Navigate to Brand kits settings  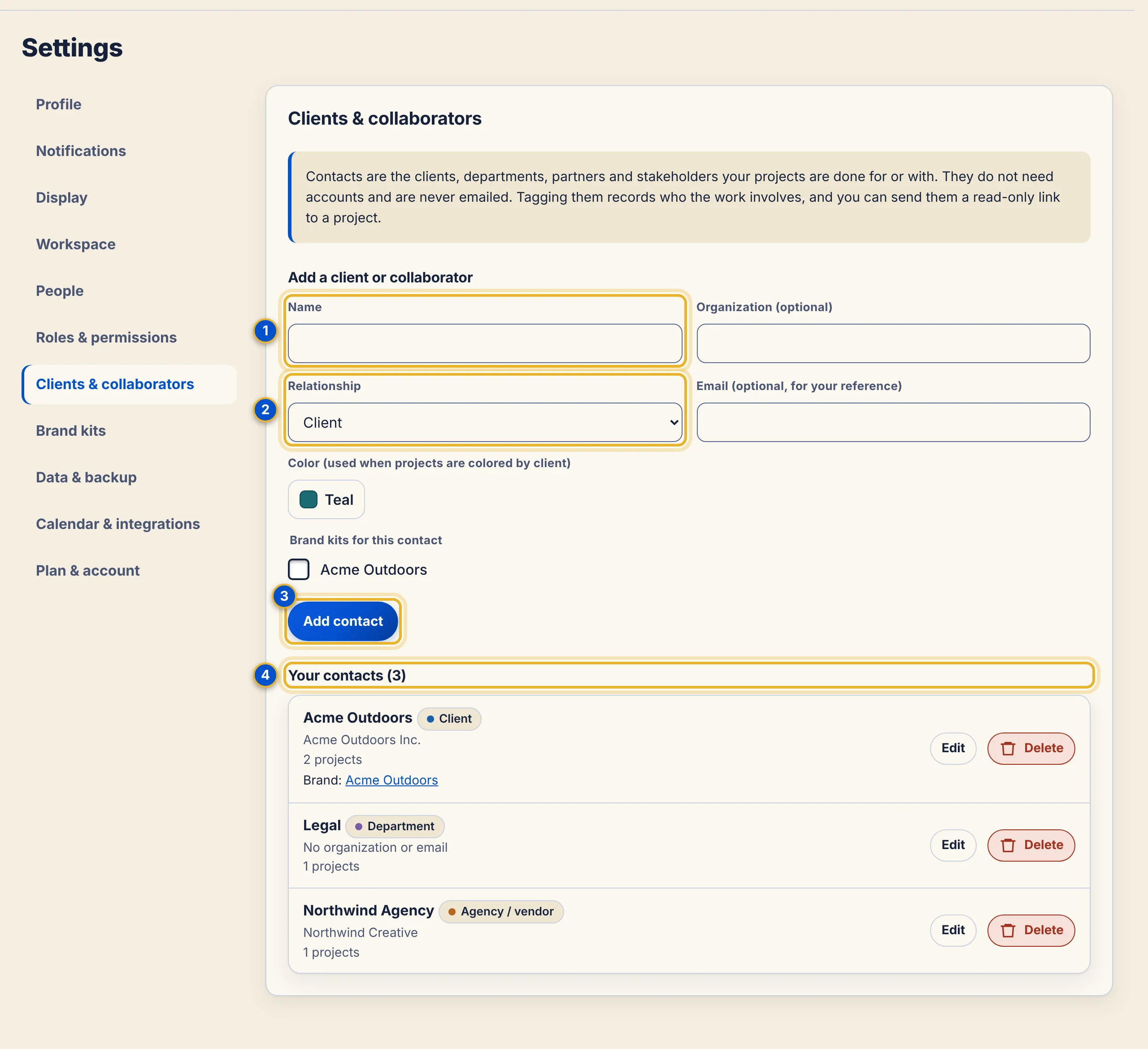pyautogui.click(x=70, y=431)
